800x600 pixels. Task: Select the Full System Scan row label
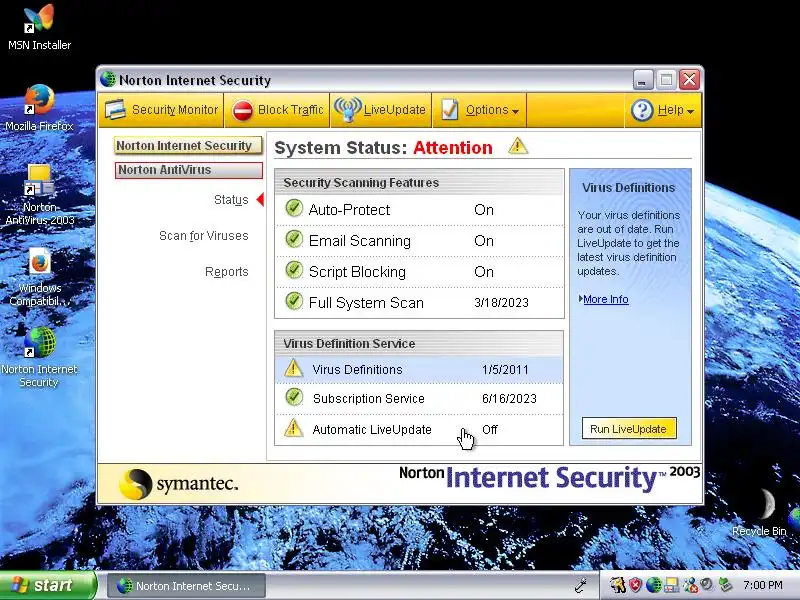[366, 303]
